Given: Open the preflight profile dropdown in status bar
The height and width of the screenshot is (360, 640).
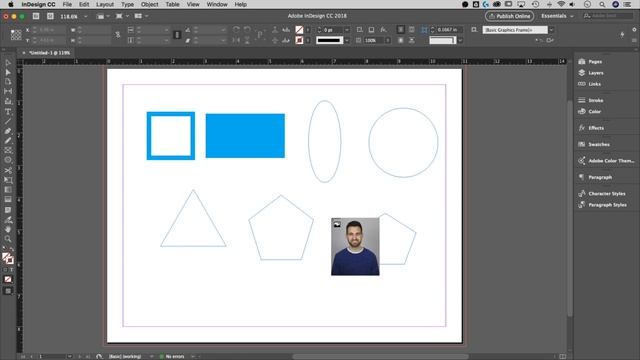Looking at the screenshot, I should (151, 356).
